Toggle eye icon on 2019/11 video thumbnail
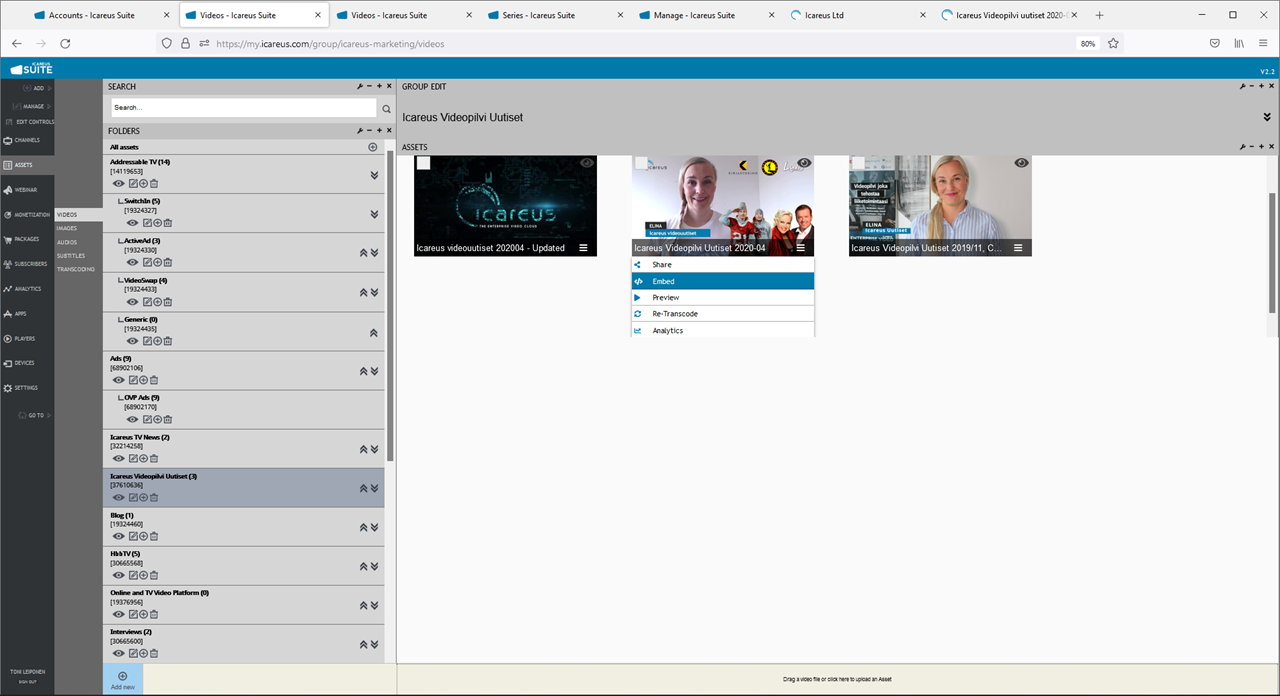Screen dimensions: 1280x696 [1021, 163]
